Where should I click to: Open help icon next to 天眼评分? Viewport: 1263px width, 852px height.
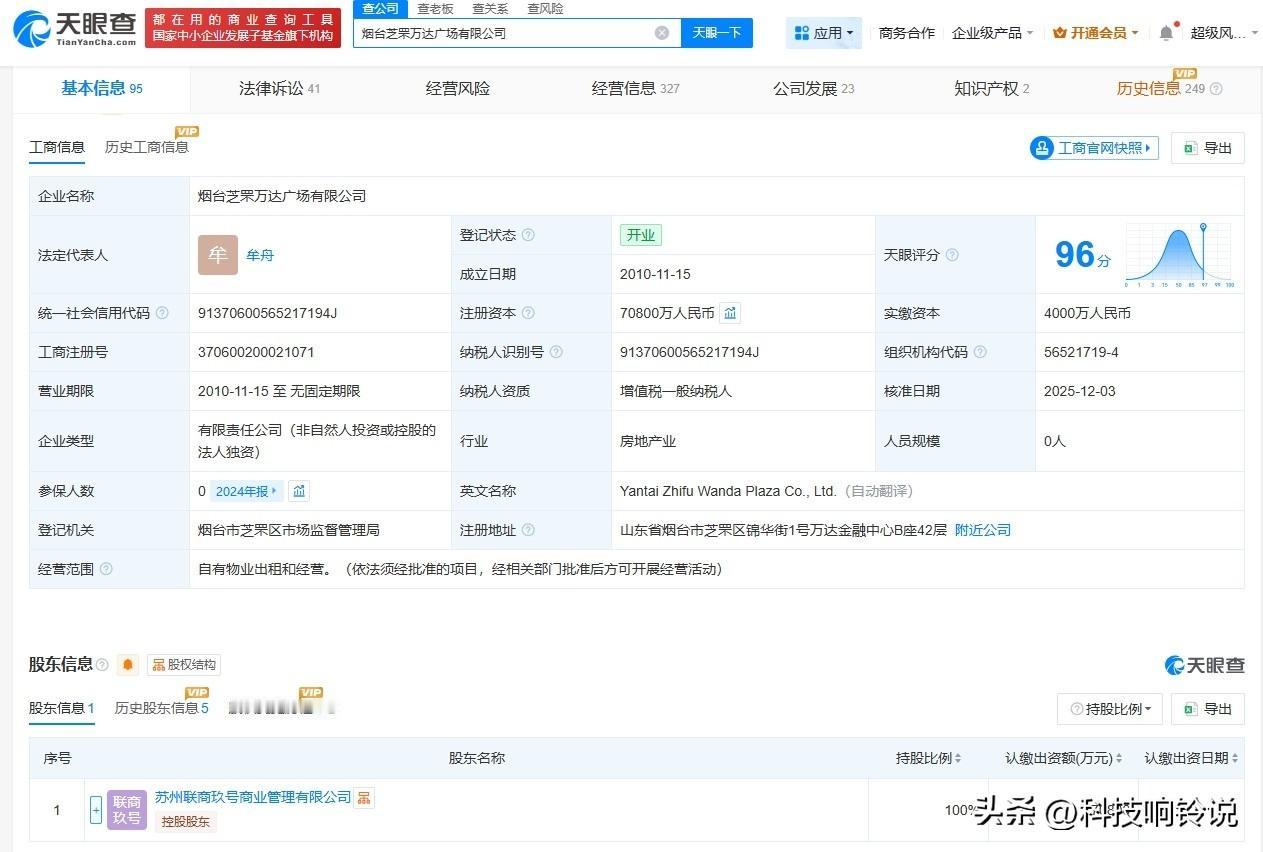pos(951,255)
